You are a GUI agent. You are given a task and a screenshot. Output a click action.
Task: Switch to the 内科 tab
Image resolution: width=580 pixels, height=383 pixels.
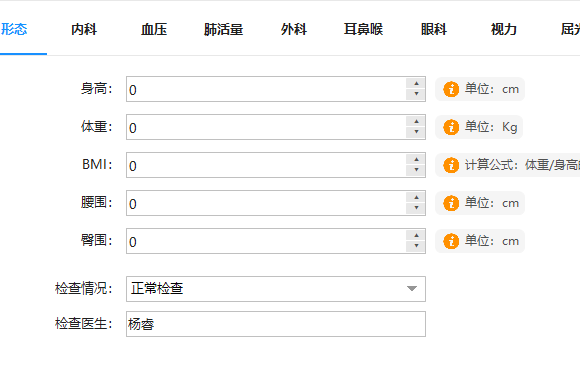pos(84,29)
